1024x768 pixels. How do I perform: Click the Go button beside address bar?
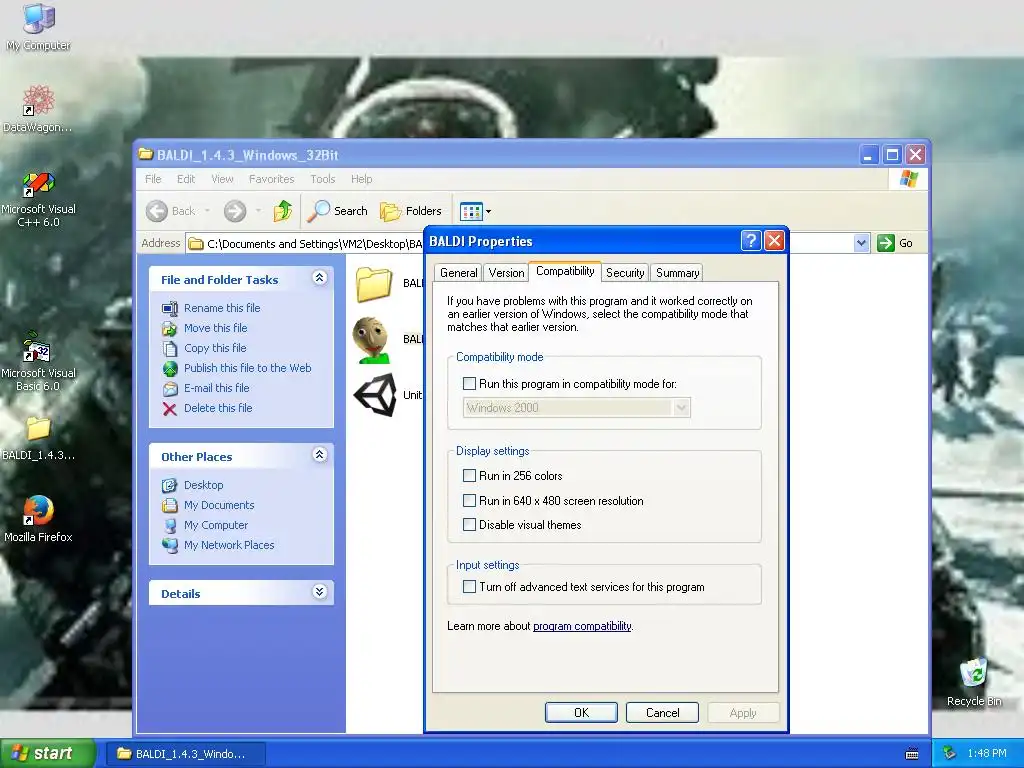[895, 243]
